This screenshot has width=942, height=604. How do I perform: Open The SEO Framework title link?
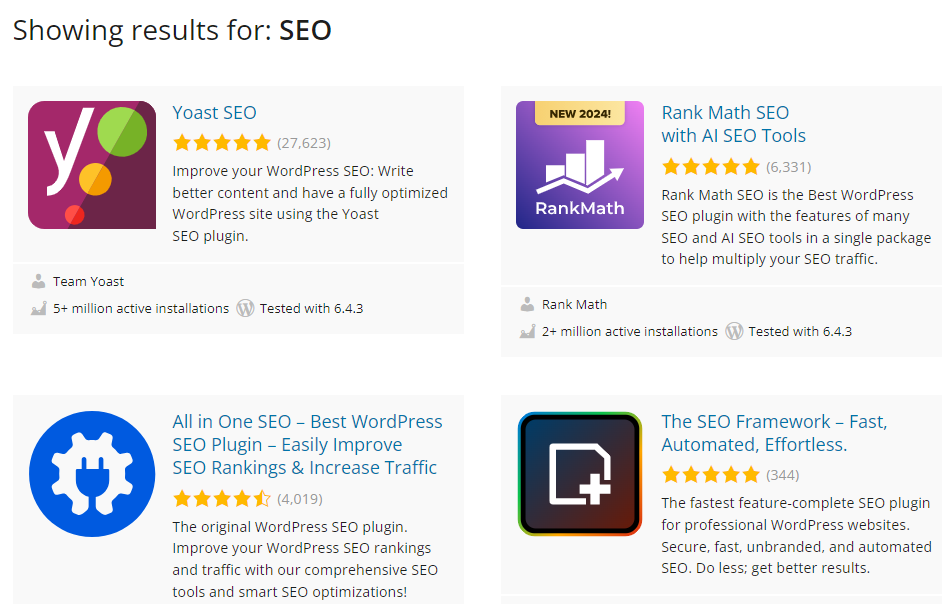(x=773, y=433)
